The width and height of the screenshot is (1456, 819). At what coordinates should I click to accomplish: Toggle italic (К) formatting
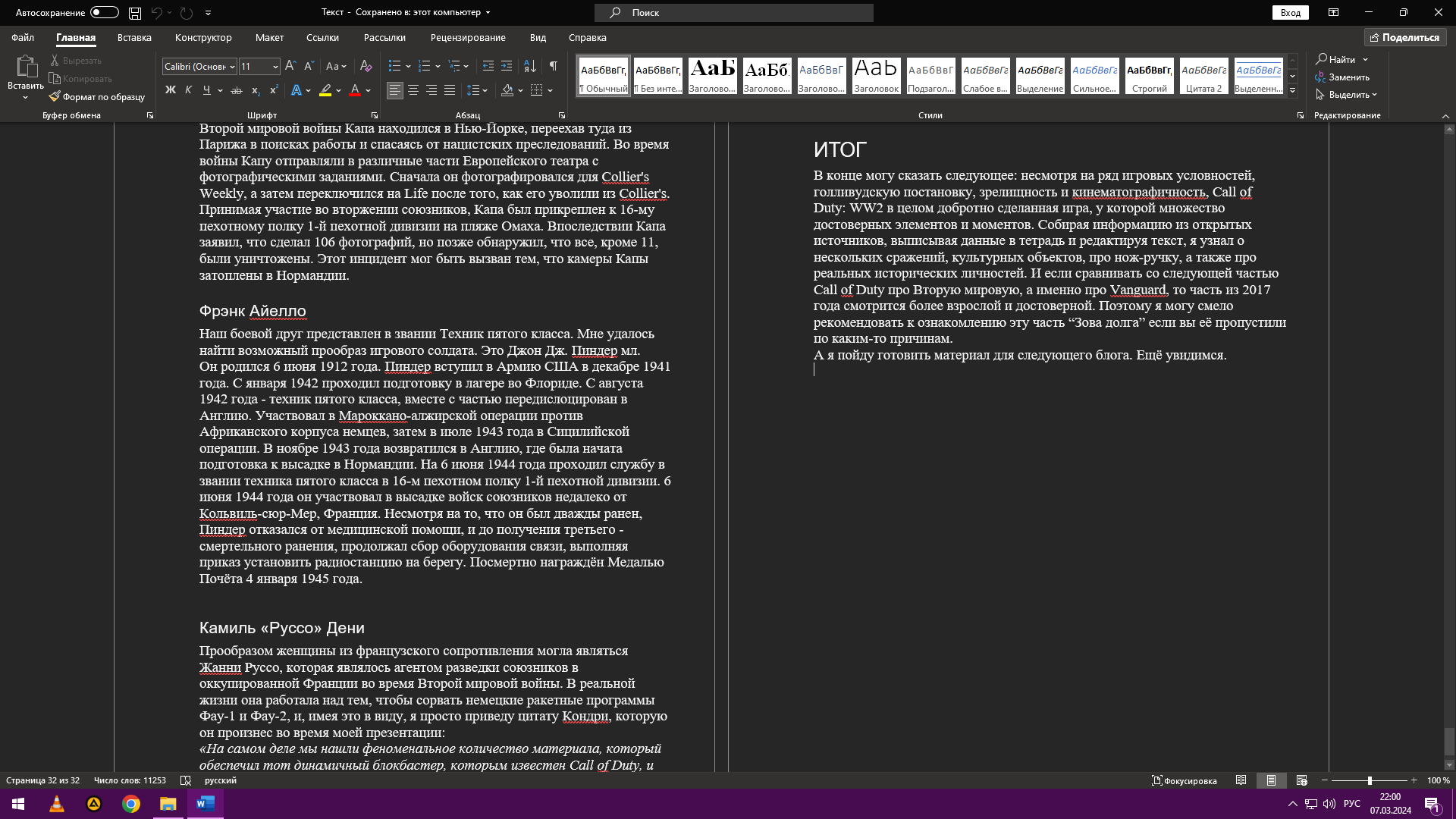point(189,90)
